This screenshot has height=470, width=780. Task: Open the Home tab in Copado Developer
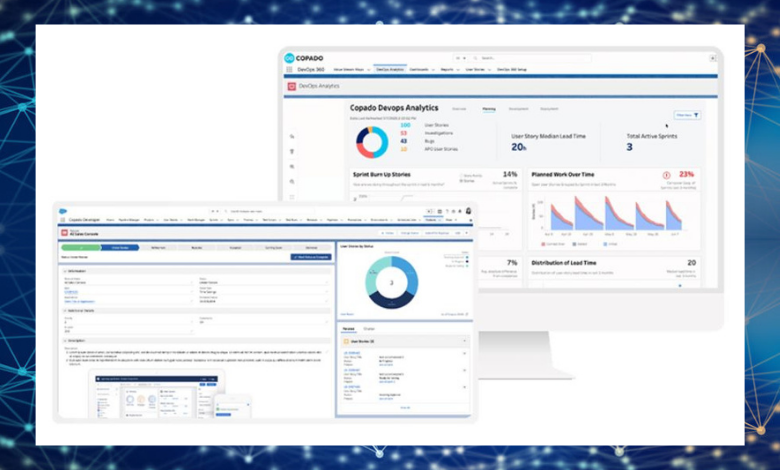(x=110, y=220)
